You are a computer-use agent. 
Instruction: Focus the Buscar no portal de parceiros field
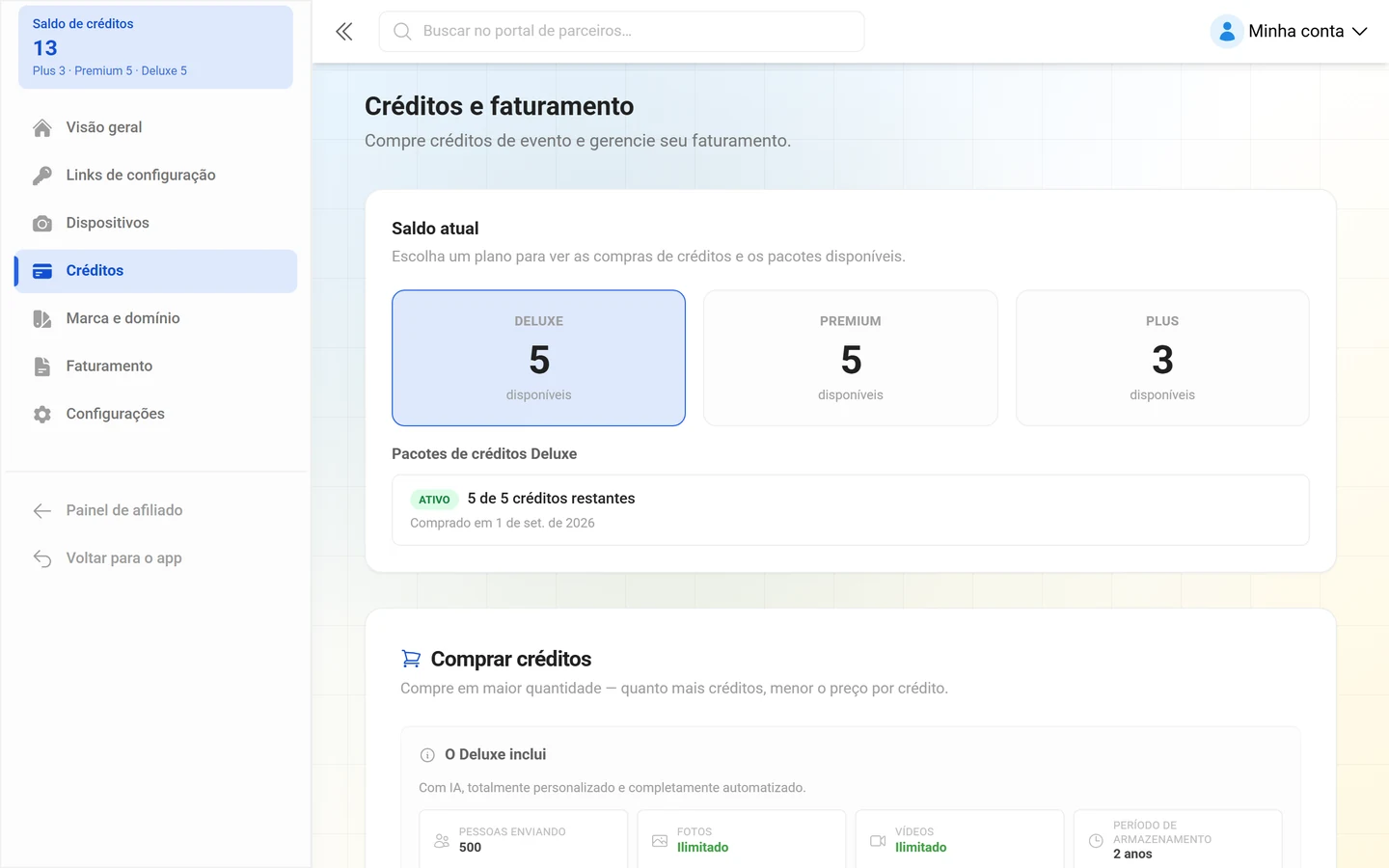coord(621,32)
